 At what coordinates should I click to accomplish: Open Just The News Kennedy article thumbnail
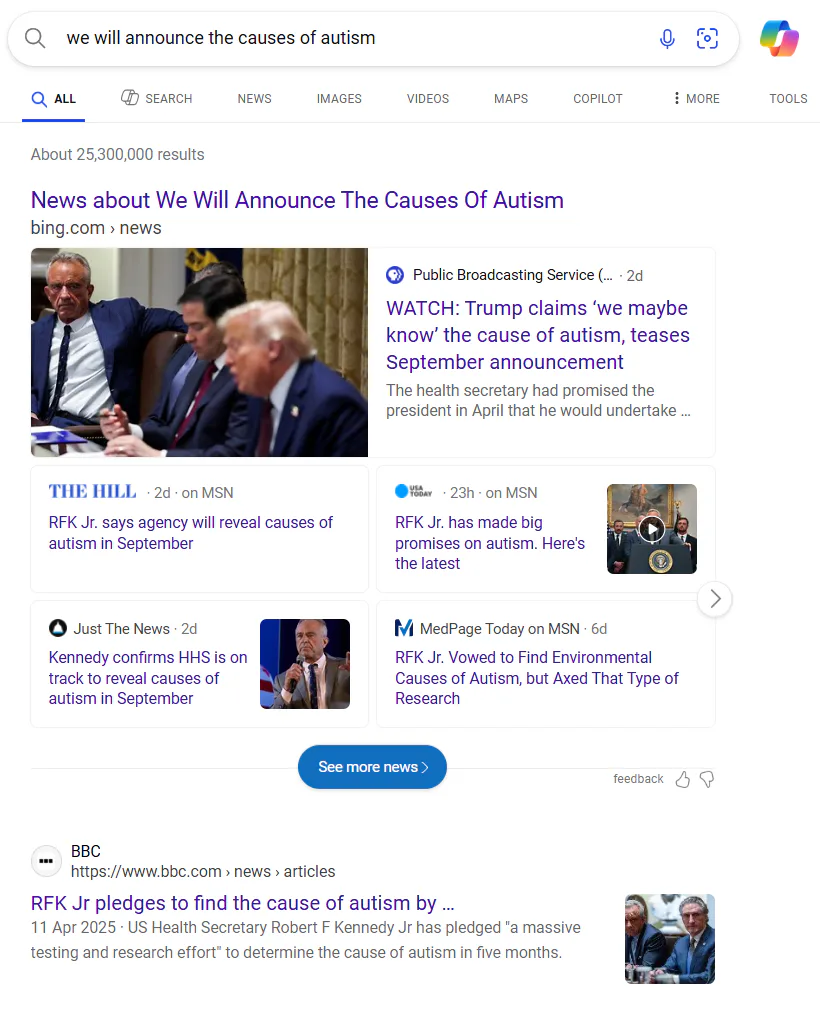(x=304, y=664)
